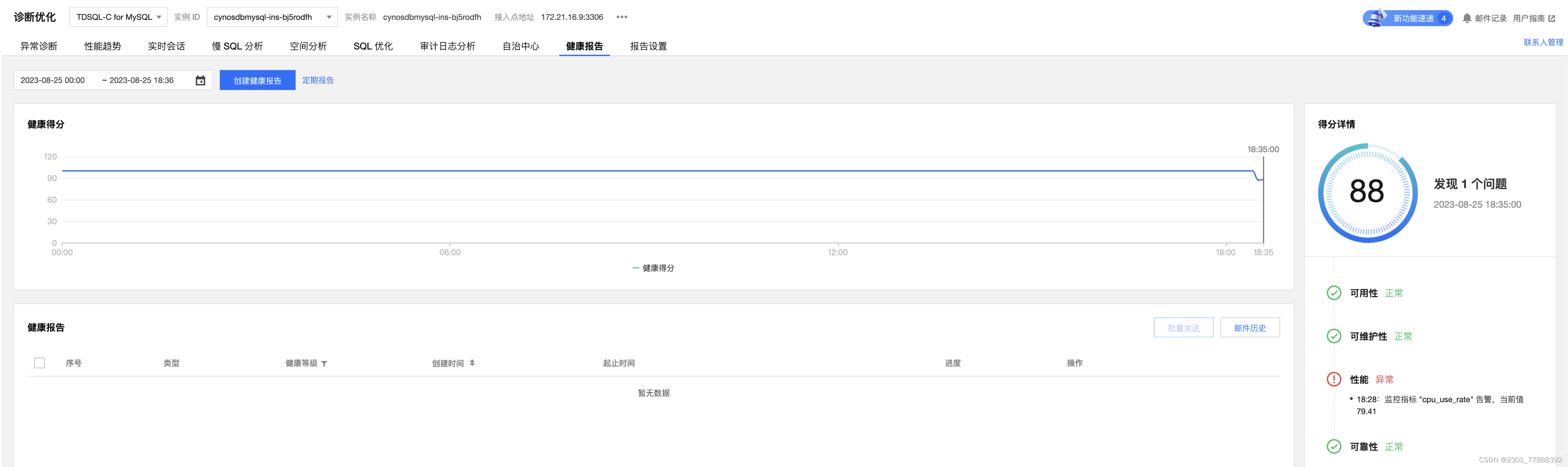The image size is (1568, 467).
Task: Click the 起止时间 column header
Action: (619, 363)
